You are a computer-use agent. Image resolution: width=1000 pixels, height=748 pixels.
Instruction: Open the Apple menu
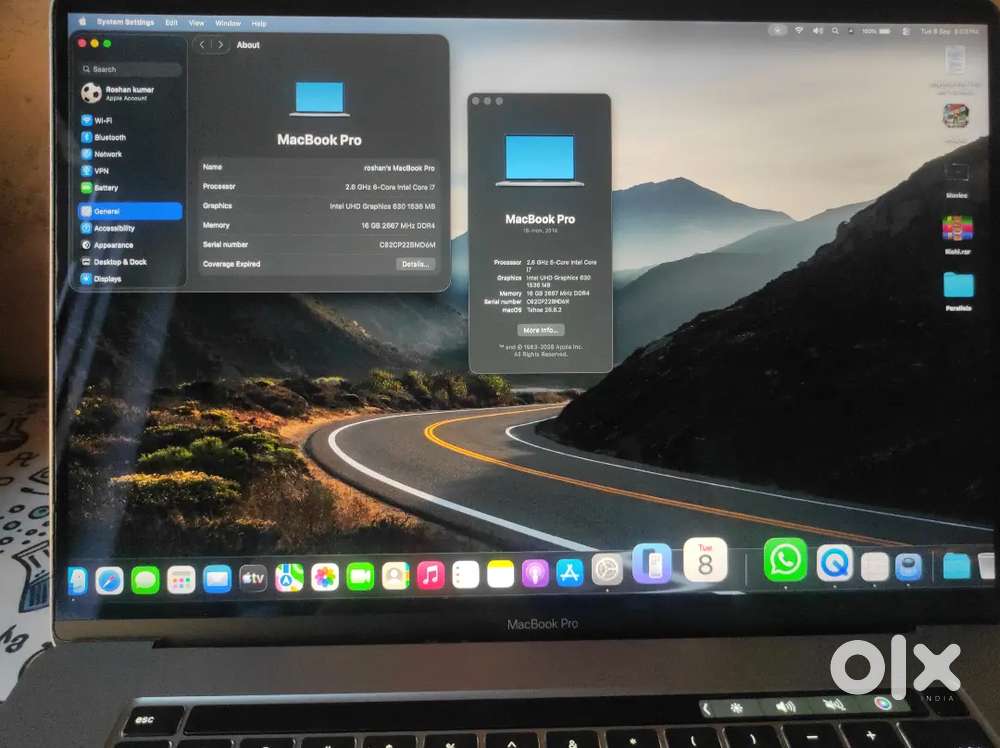click(82, 22)
